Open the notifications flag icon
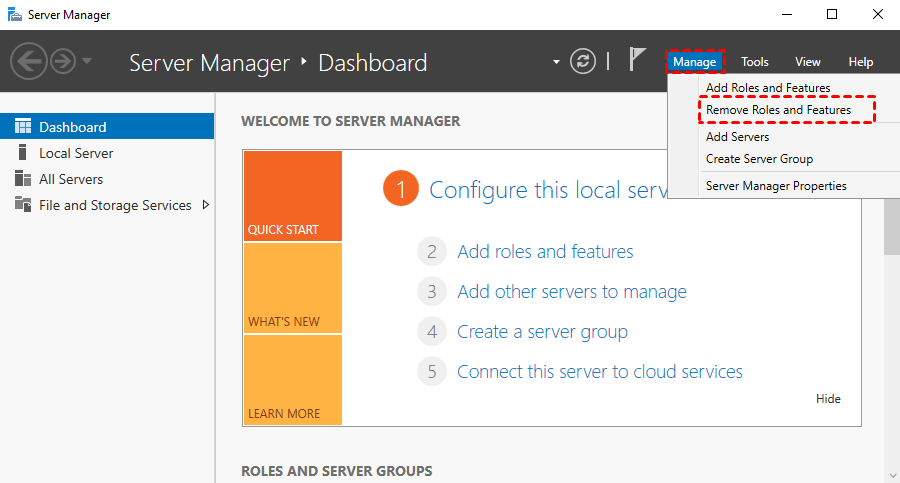The image size is (900, 483). coord(637,60)
